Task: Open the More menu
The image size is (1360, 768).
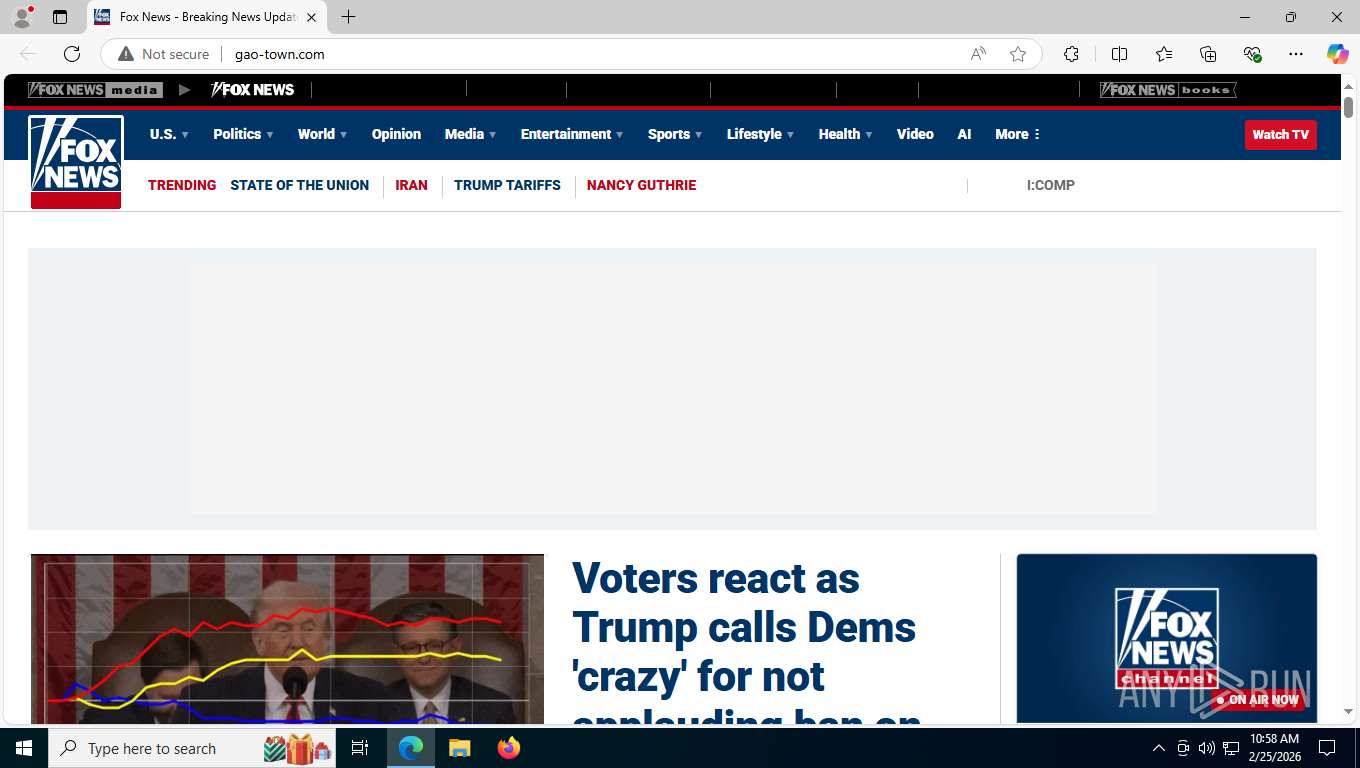Action: (x=1018, y=134)
